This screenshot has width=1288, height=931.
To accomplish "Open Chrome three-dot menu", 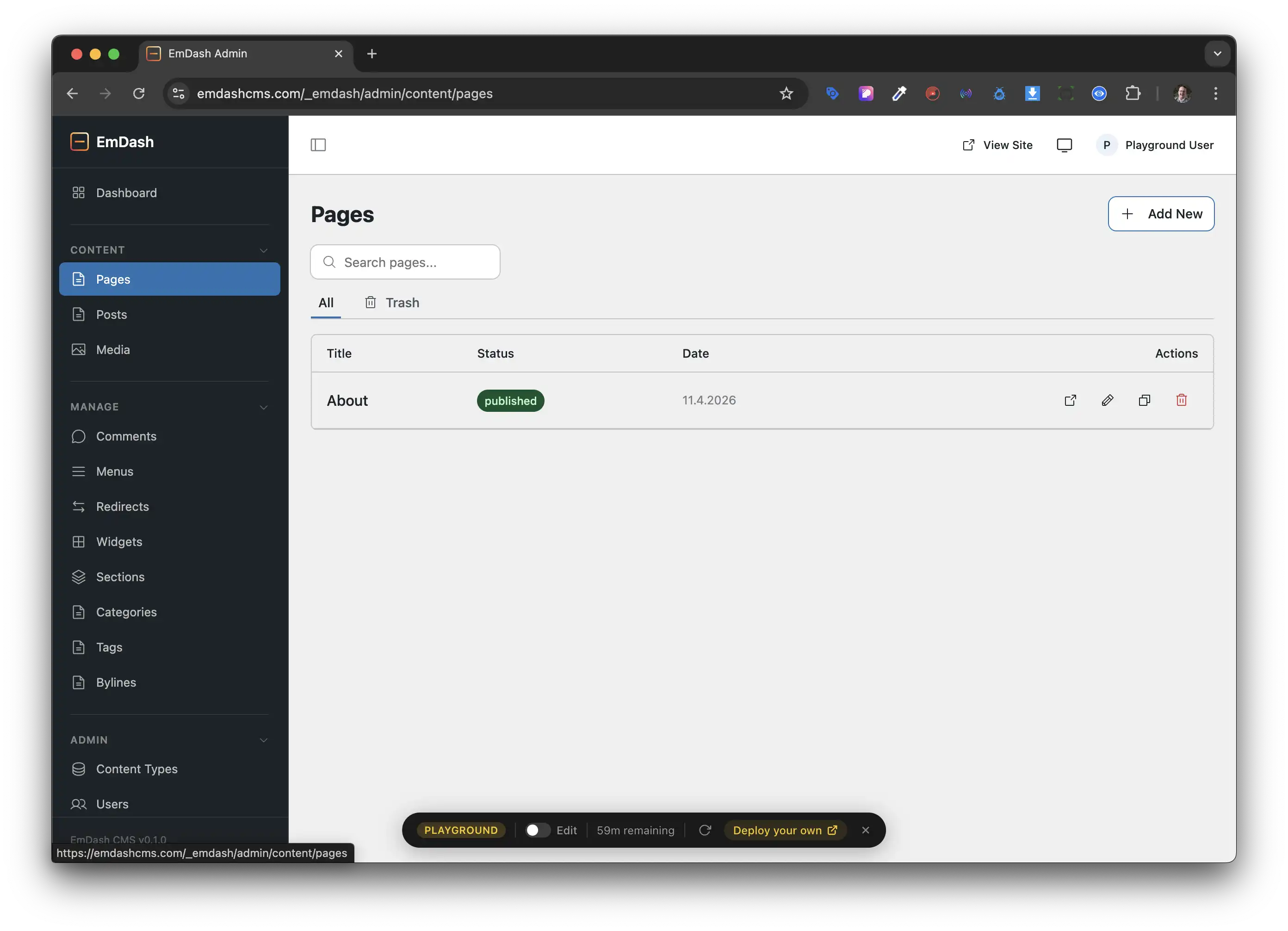I will (x=1215, y=93).
